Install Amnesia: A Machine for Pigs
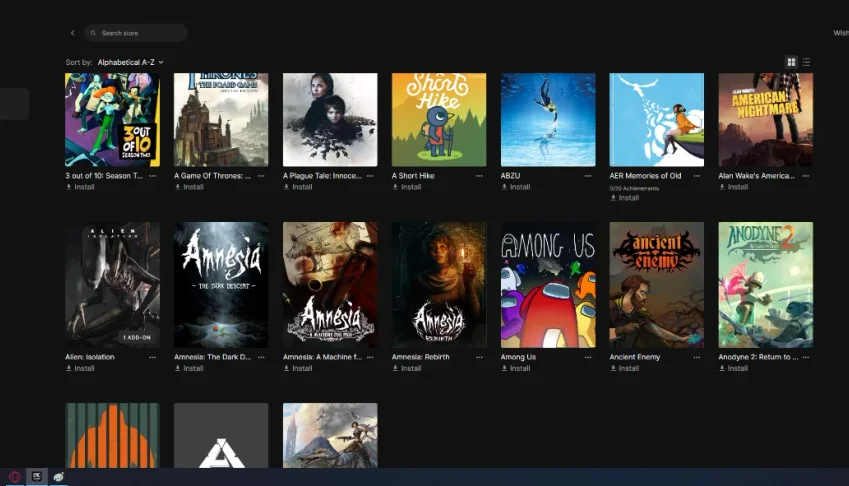 pyautogui.click(x=298, y=369)
